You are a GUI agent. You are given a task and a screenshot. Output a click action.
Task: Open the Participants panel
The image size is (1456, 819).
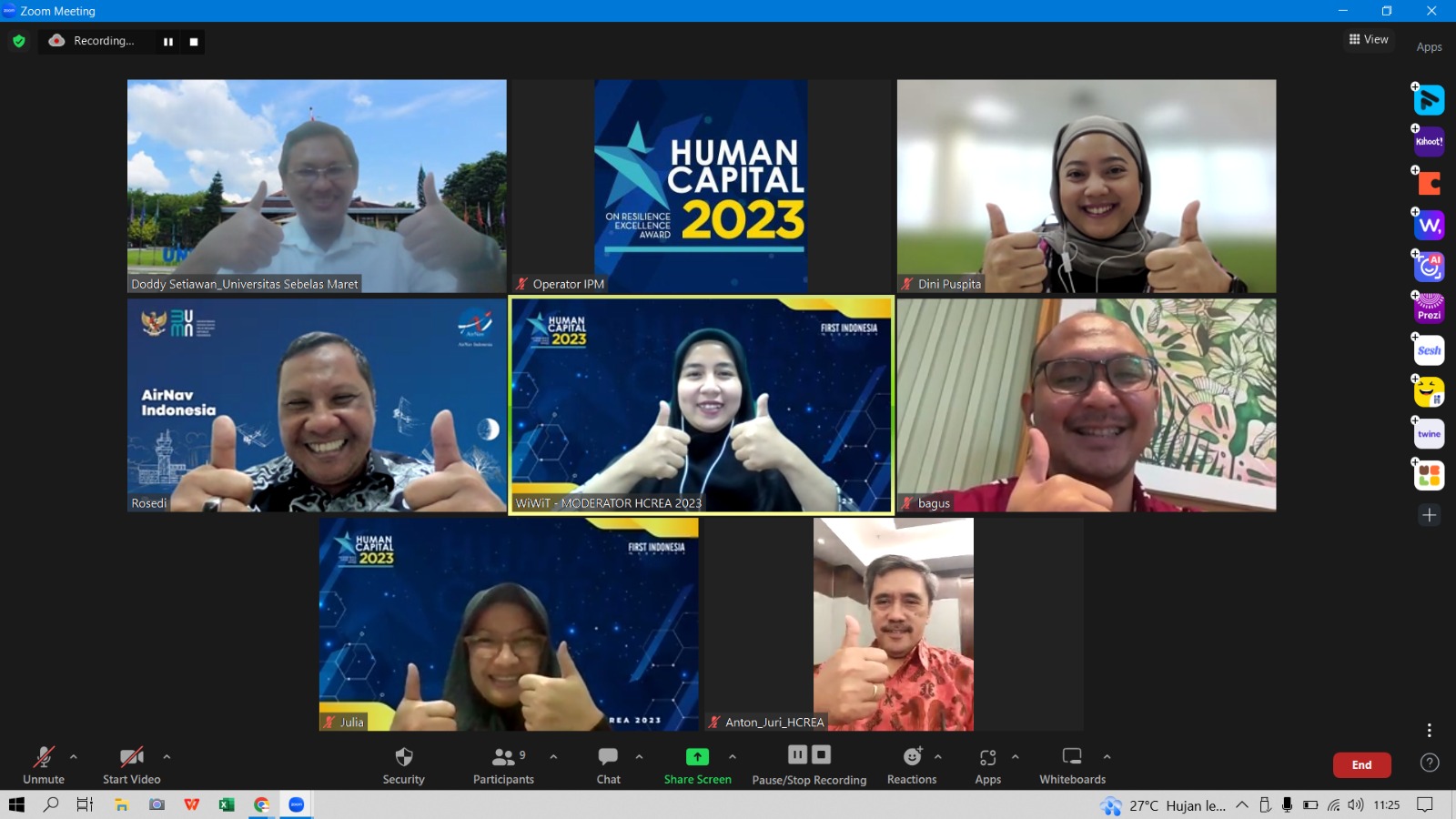503,765
